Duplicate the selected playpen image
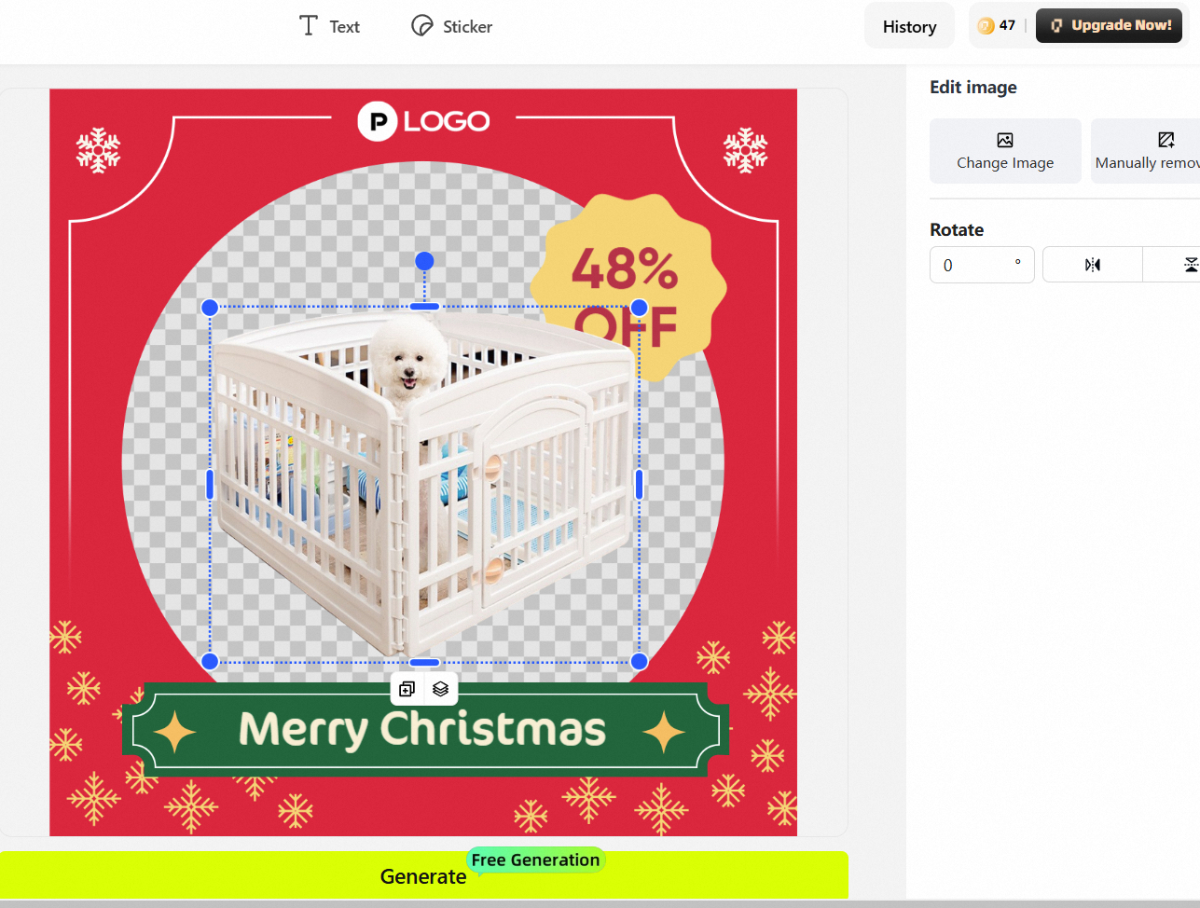The image size is (1200, 908). click(x=406, y=688)
